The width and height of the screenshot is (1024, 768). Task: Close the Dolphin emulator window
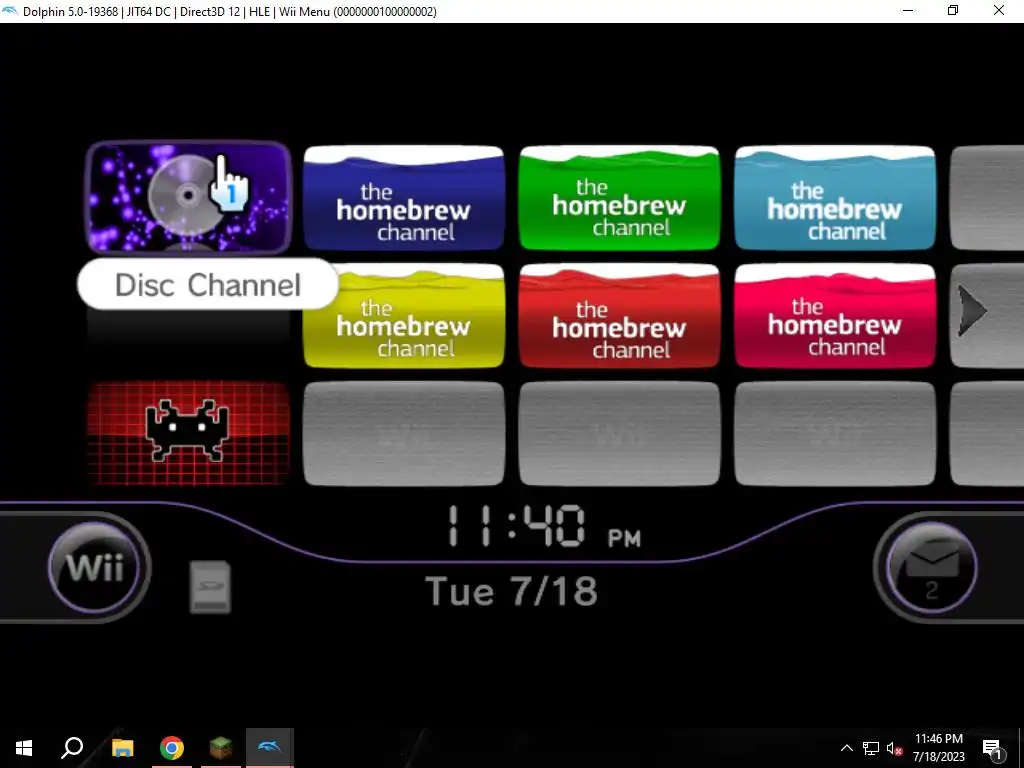(x=999, y=10)
